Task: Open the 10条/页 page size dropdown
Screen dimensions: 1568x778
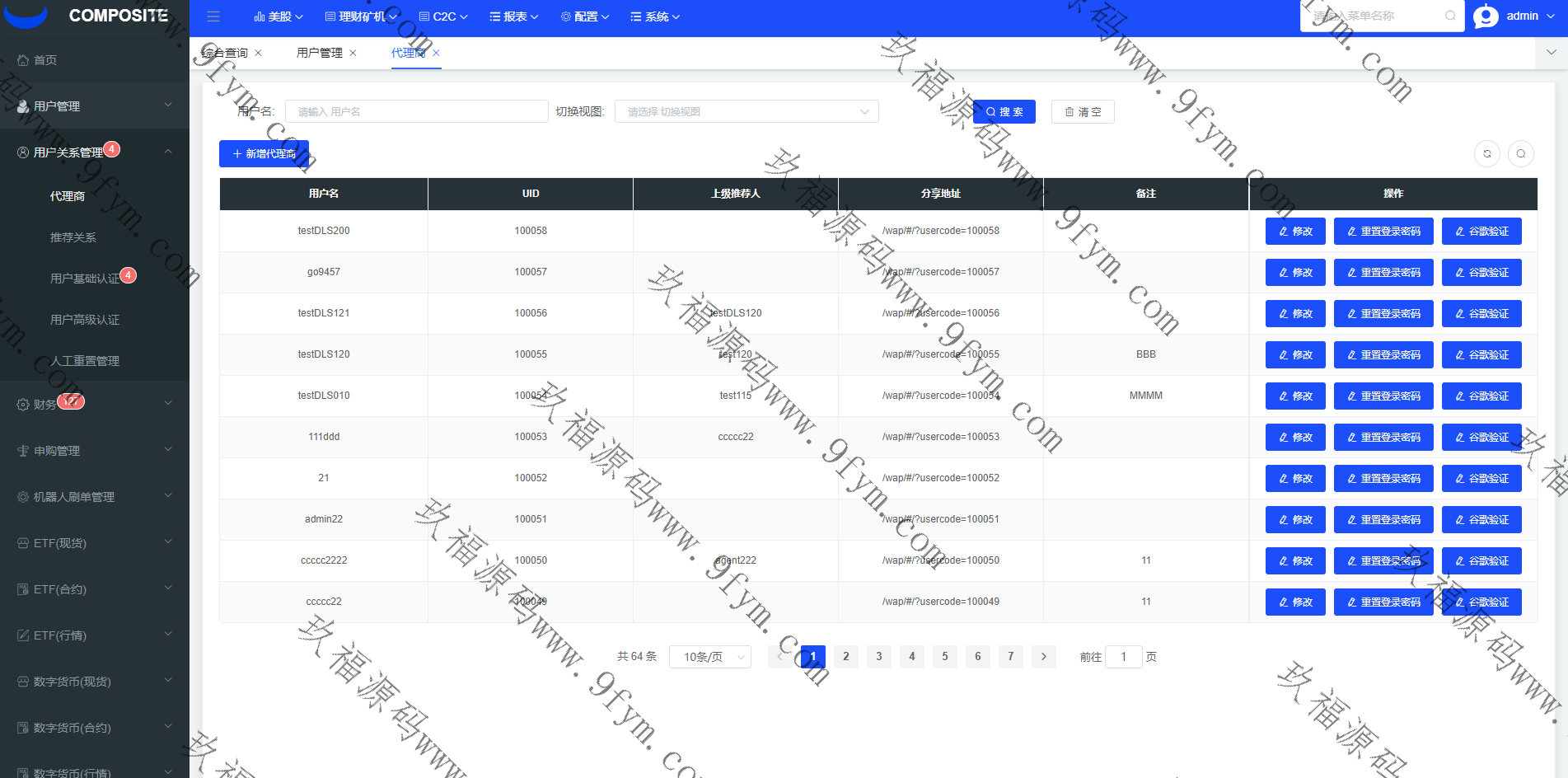Action: coord(709,657)
